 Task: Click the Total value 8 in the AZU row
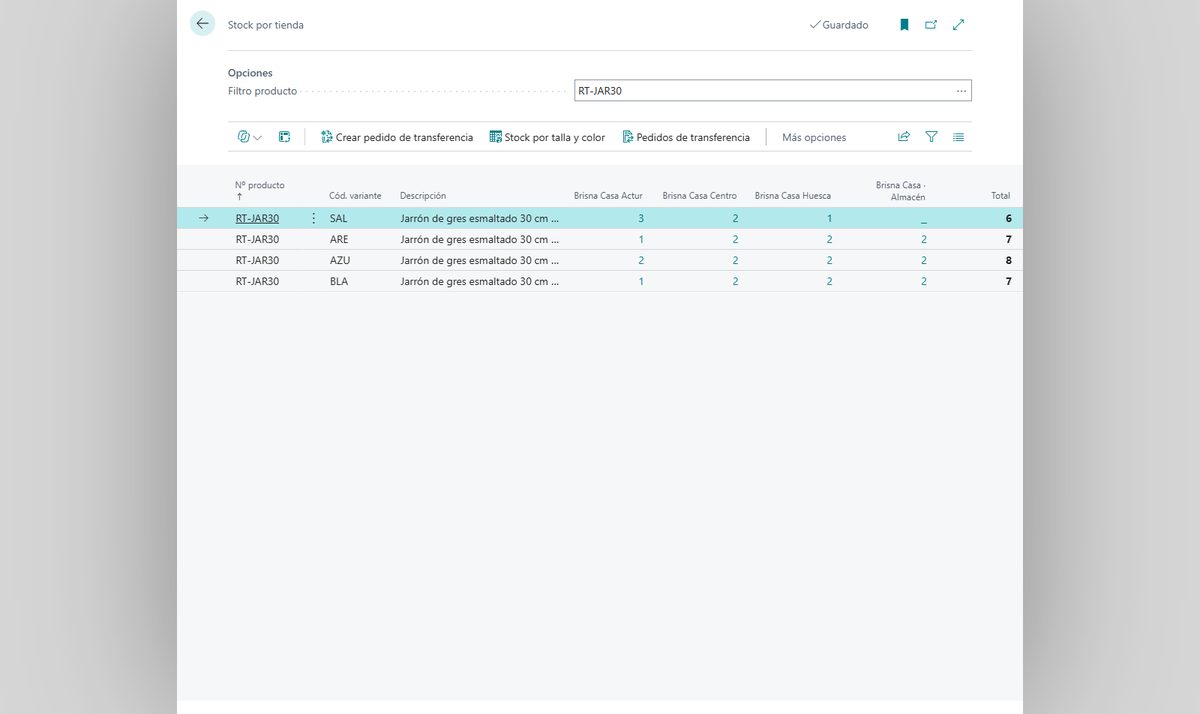[1008, 260]
